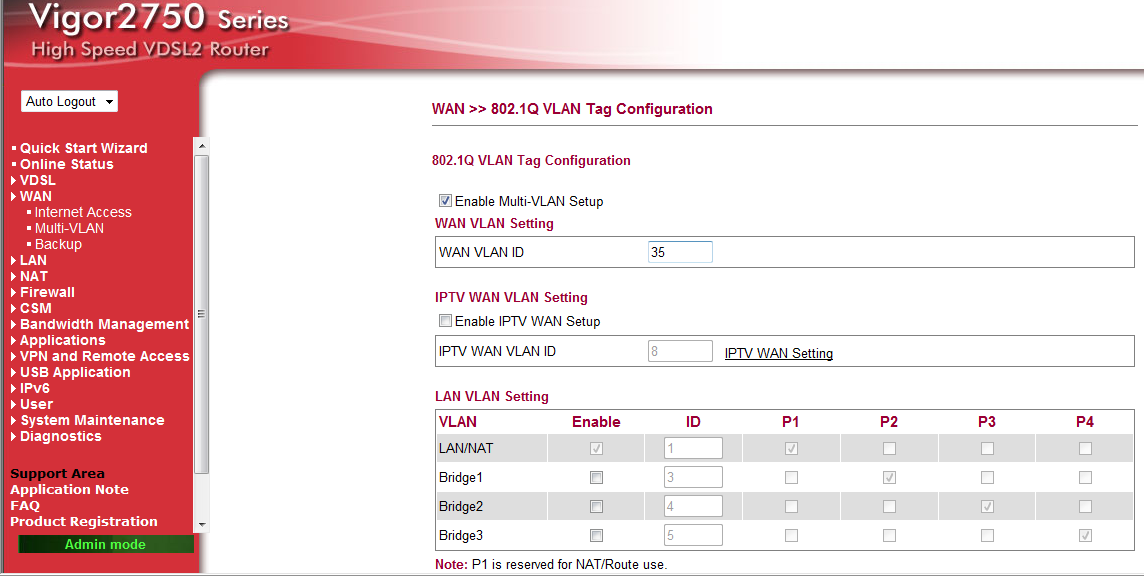Screen dimensions: 1144x577
Task: Enable the Bridge1 VLAN checkbox
Action: tap(597, 477)
